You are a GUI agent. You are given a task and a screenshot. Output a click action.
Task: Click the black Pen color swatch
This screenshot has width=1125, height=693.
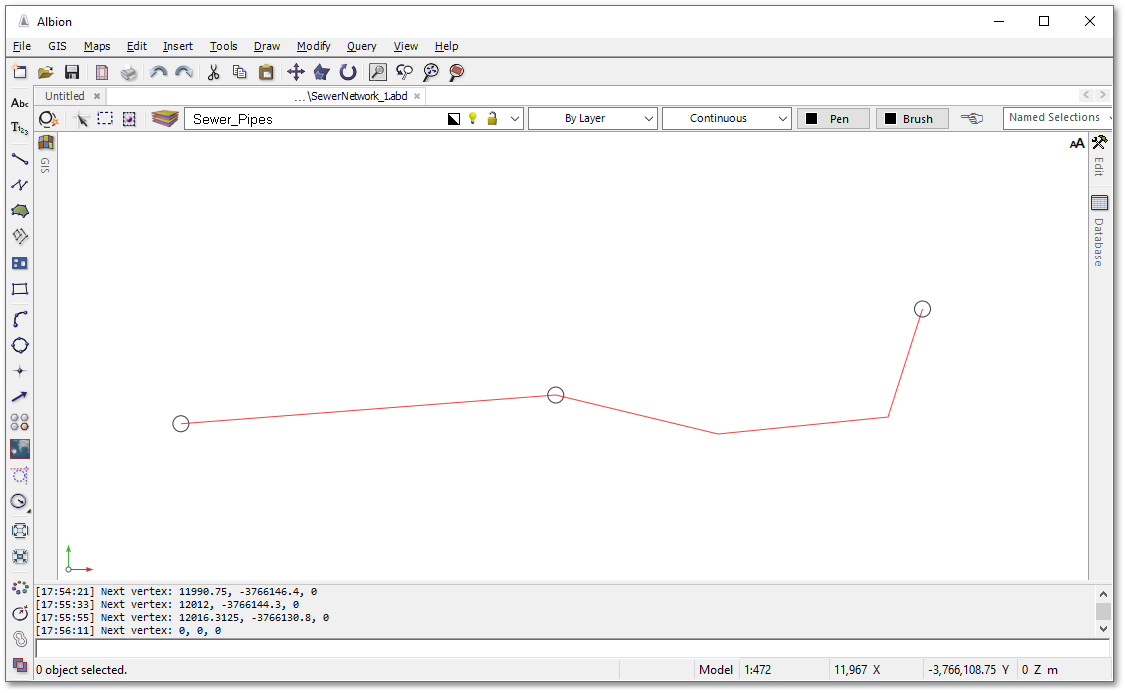pos(811,118)
